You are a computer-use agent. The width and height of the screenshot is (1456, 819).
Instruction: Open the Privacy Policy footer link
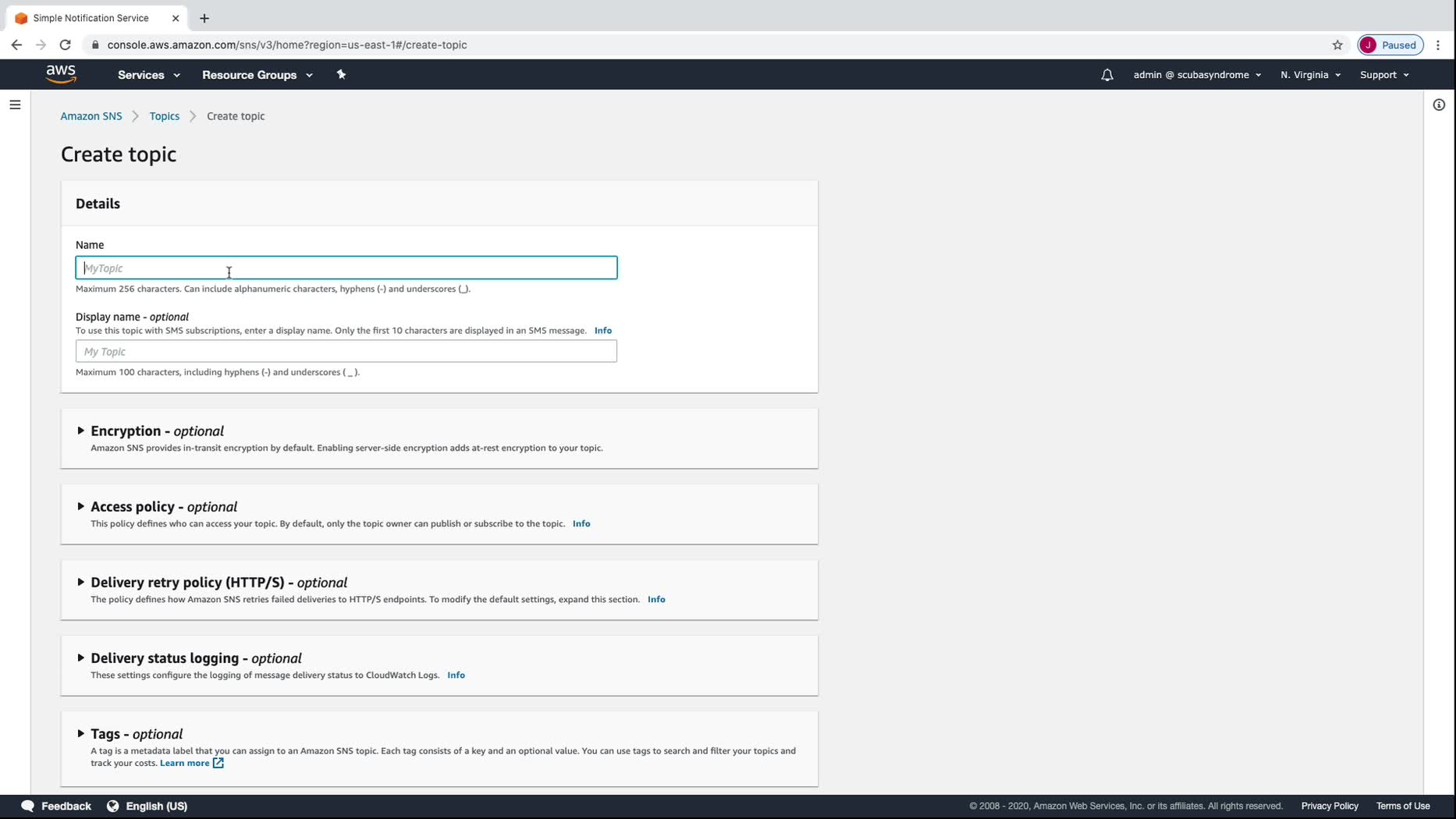pos(1330,806)
